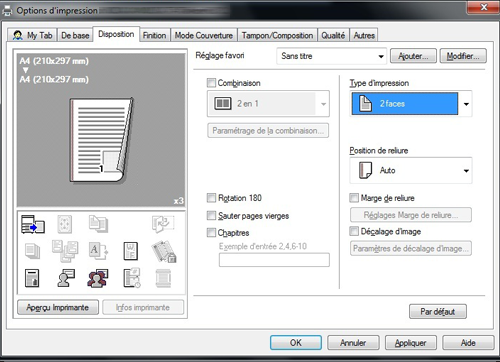Click the Annuler button

353,342
